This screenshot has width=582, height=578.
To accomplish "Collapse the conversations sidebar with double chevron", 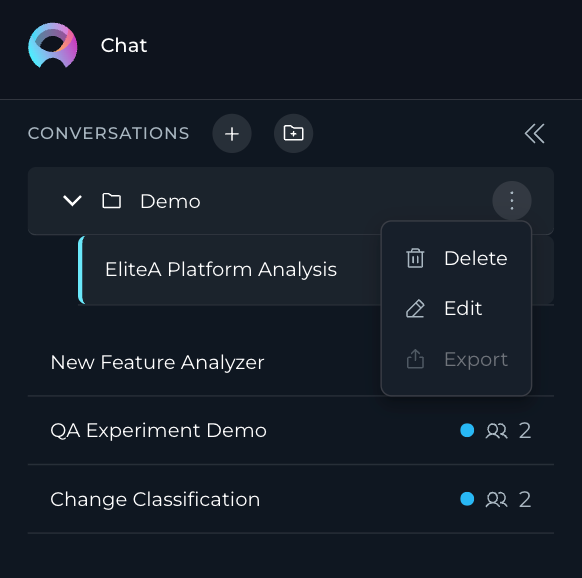I will pos(534,134).
